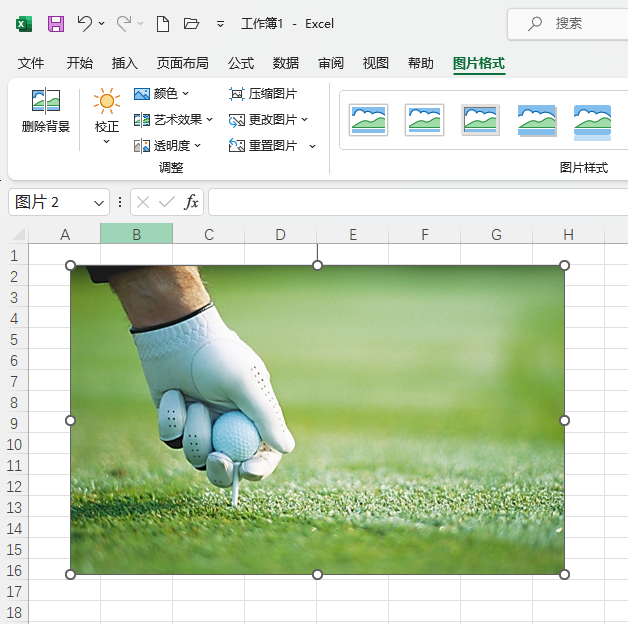628x624 pixels.
Task: Undo the last action
Action: pyautogui.click(x=85, y=24)
